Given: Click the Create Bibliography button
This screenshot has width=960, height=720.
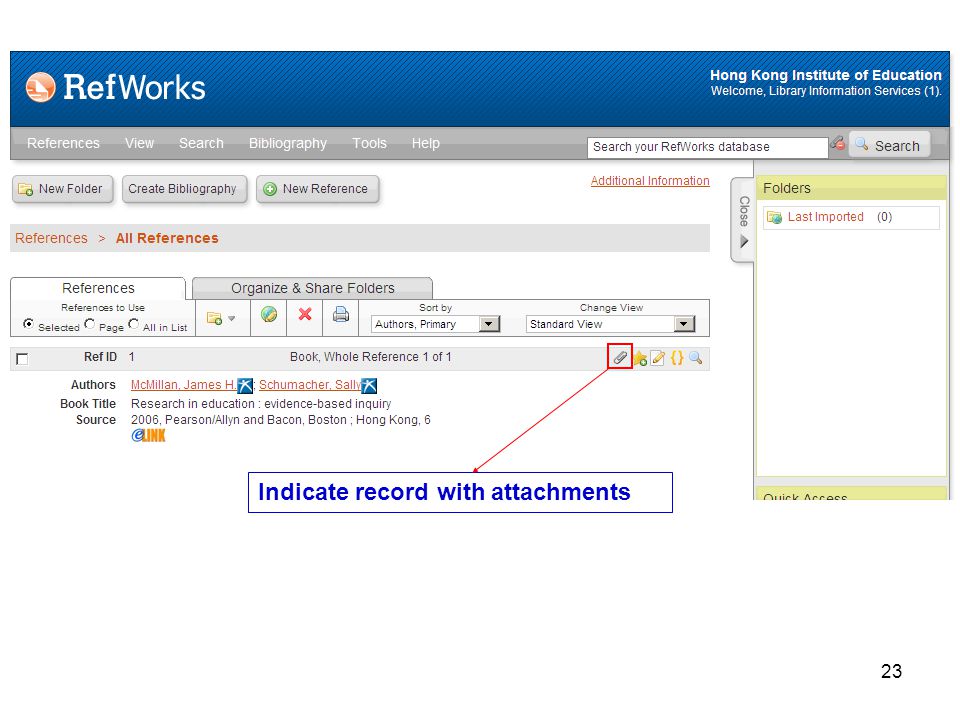Looking at the screenshot, I should (x=184, y=189).
